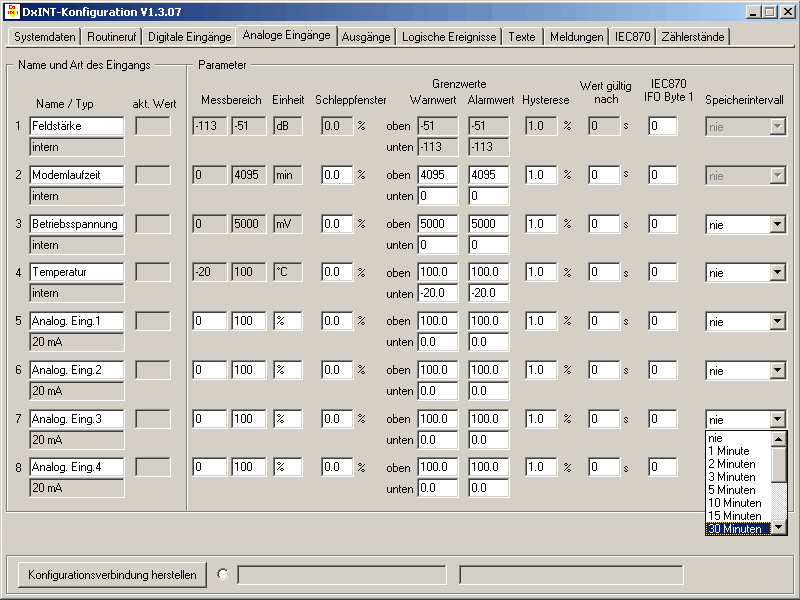Click the DxINT application icon in title bar
The width and height of the screenshot is (800, 600).
coord(11,11)
